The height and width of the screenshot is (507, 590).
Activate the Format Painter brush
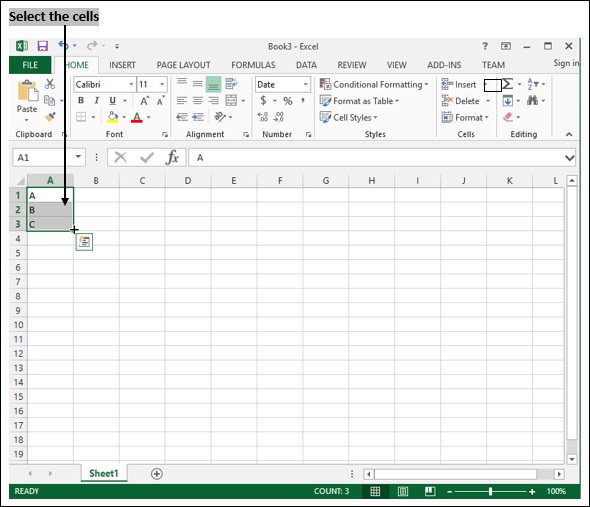click(x=50, y=117)
